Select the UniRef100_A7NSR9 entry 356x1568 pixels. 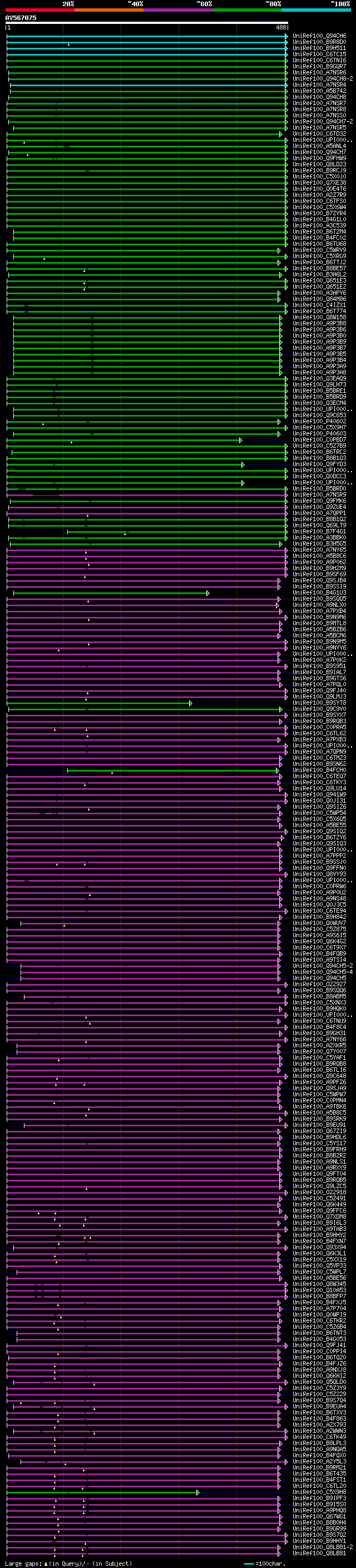319,495
